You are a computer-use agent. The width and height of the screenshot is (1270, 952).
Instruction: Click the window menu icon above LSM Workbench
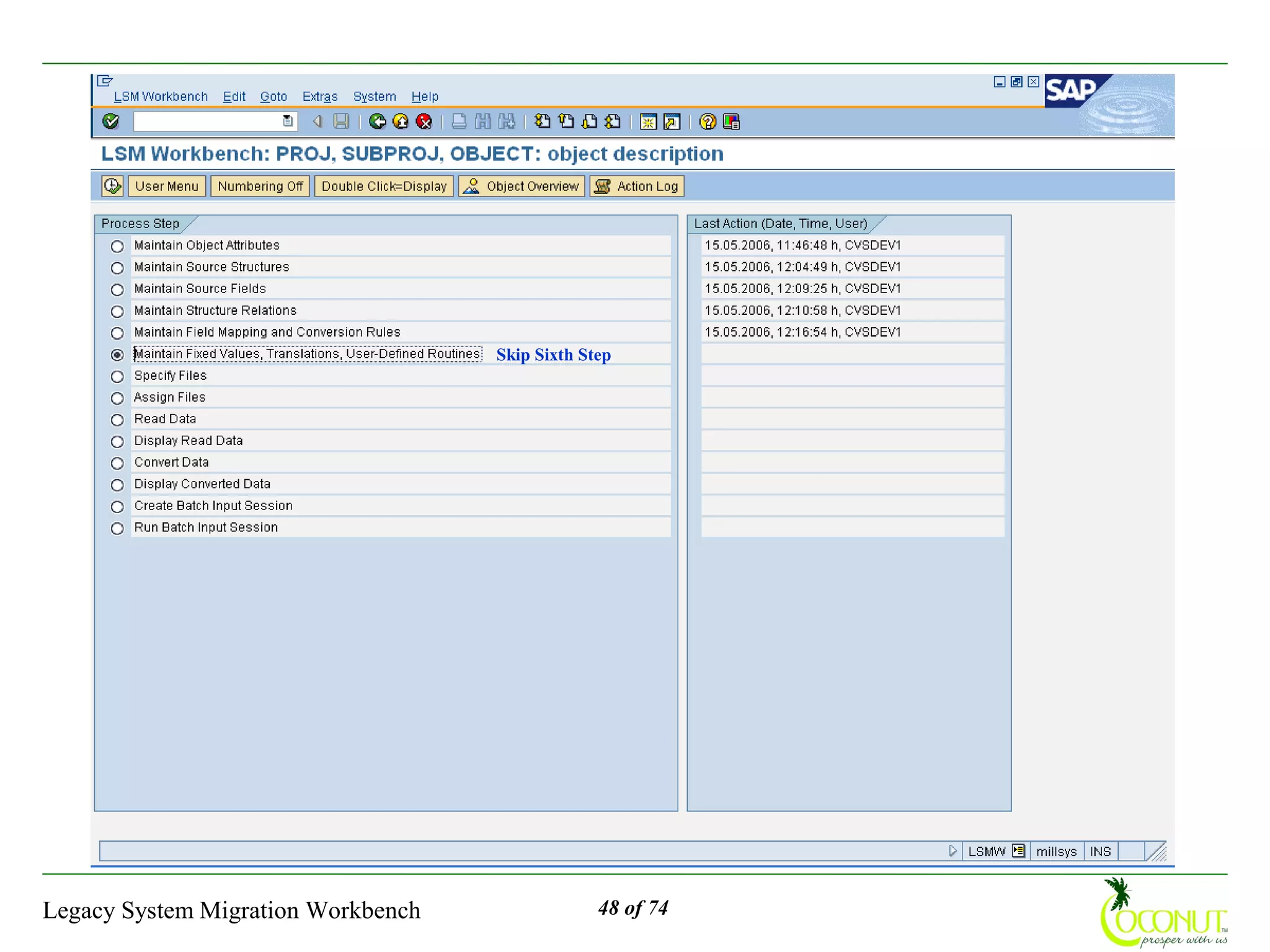point(105,81)
